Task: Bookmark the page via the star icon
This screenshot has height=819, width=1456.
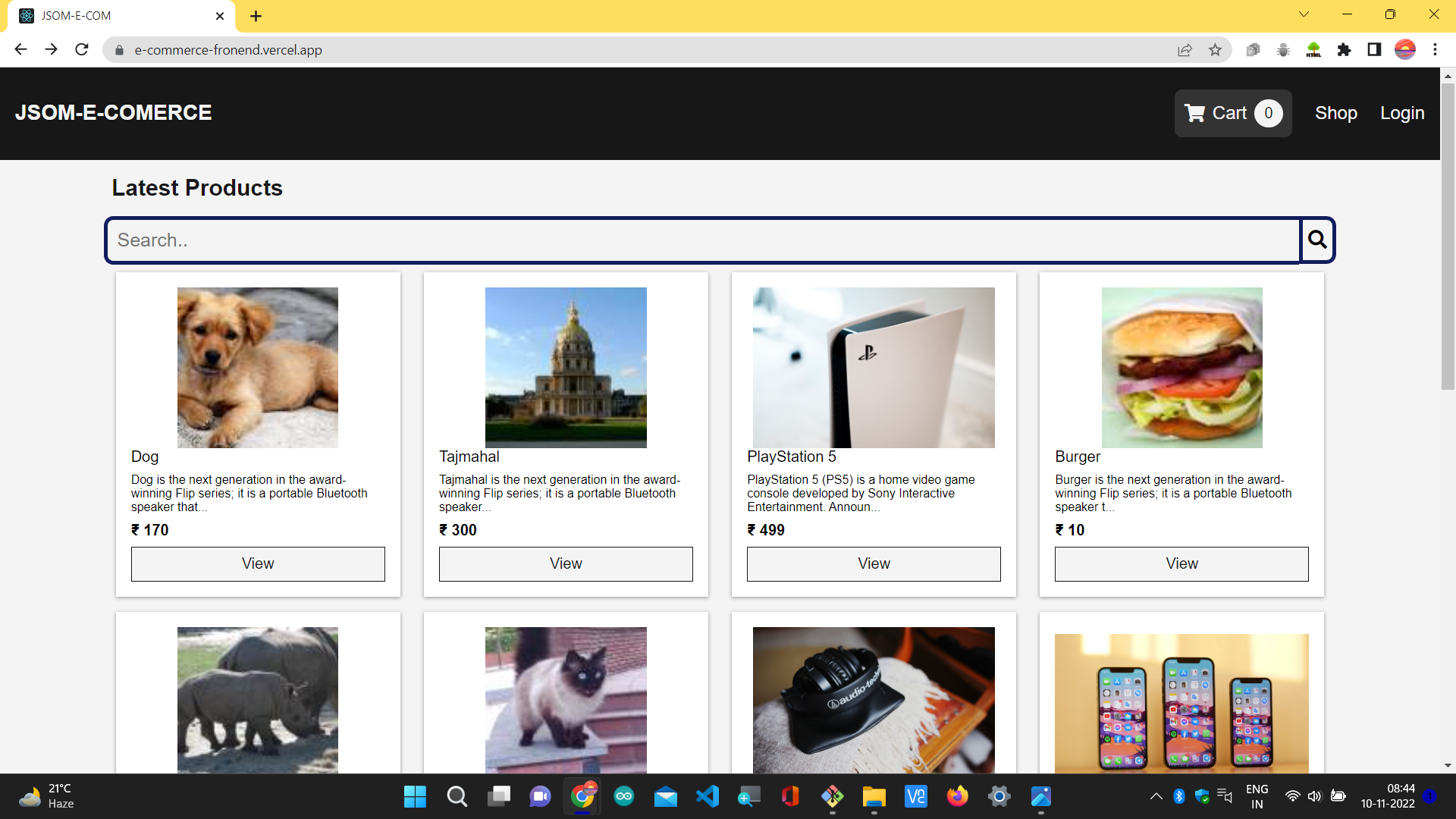Action: (x=1216, y=49)
